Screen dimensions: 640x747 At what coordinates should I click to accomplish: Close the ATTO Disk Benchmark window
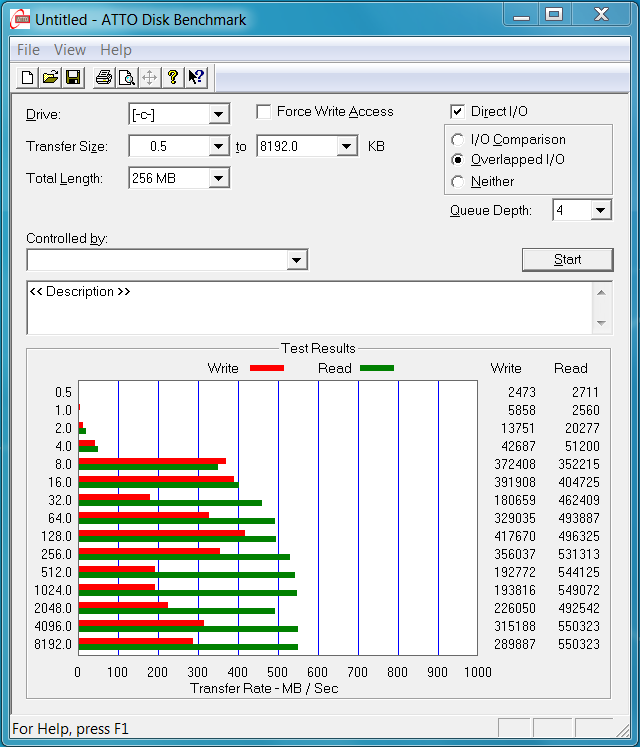601,15
